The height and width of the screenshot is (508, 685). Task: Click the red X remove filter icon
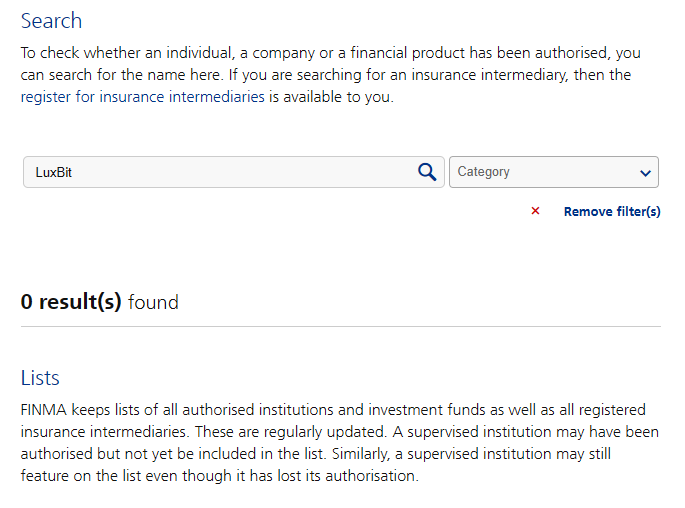click(535, 211)
